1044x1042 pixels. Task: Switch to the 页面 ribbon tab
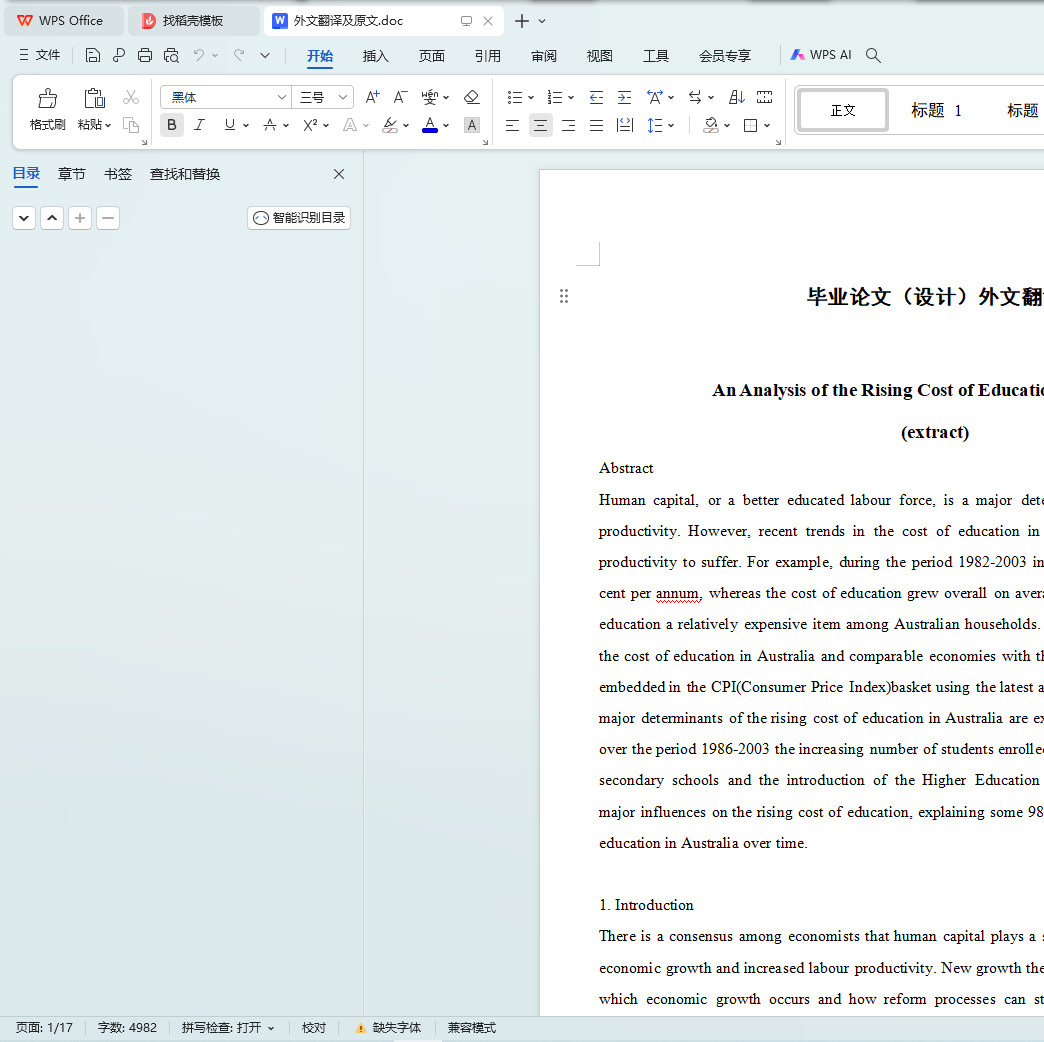click(431, 56)
